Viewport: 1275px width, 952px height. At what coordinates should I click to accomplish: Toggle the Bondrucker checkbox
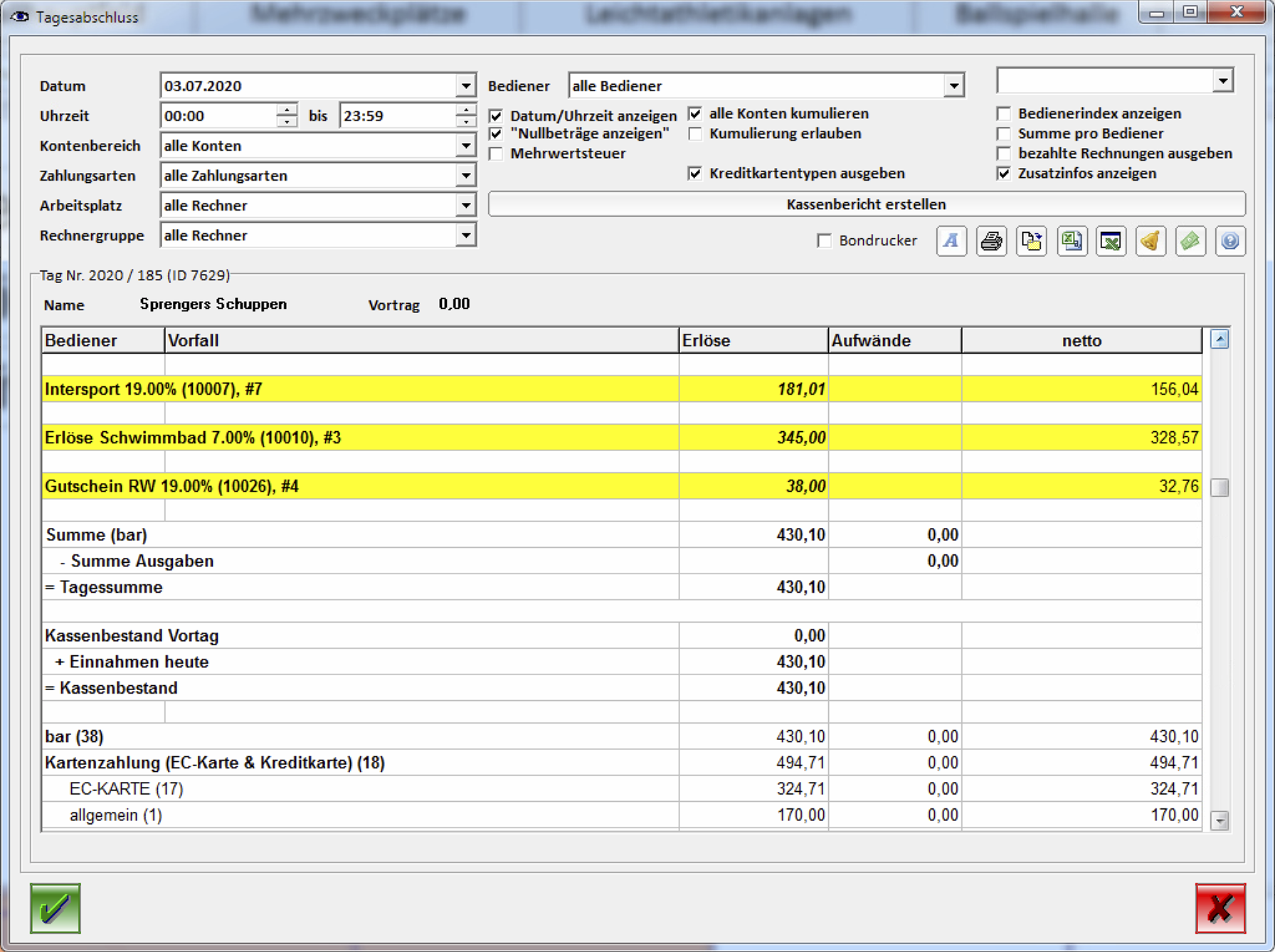click(x=825, y=241)
